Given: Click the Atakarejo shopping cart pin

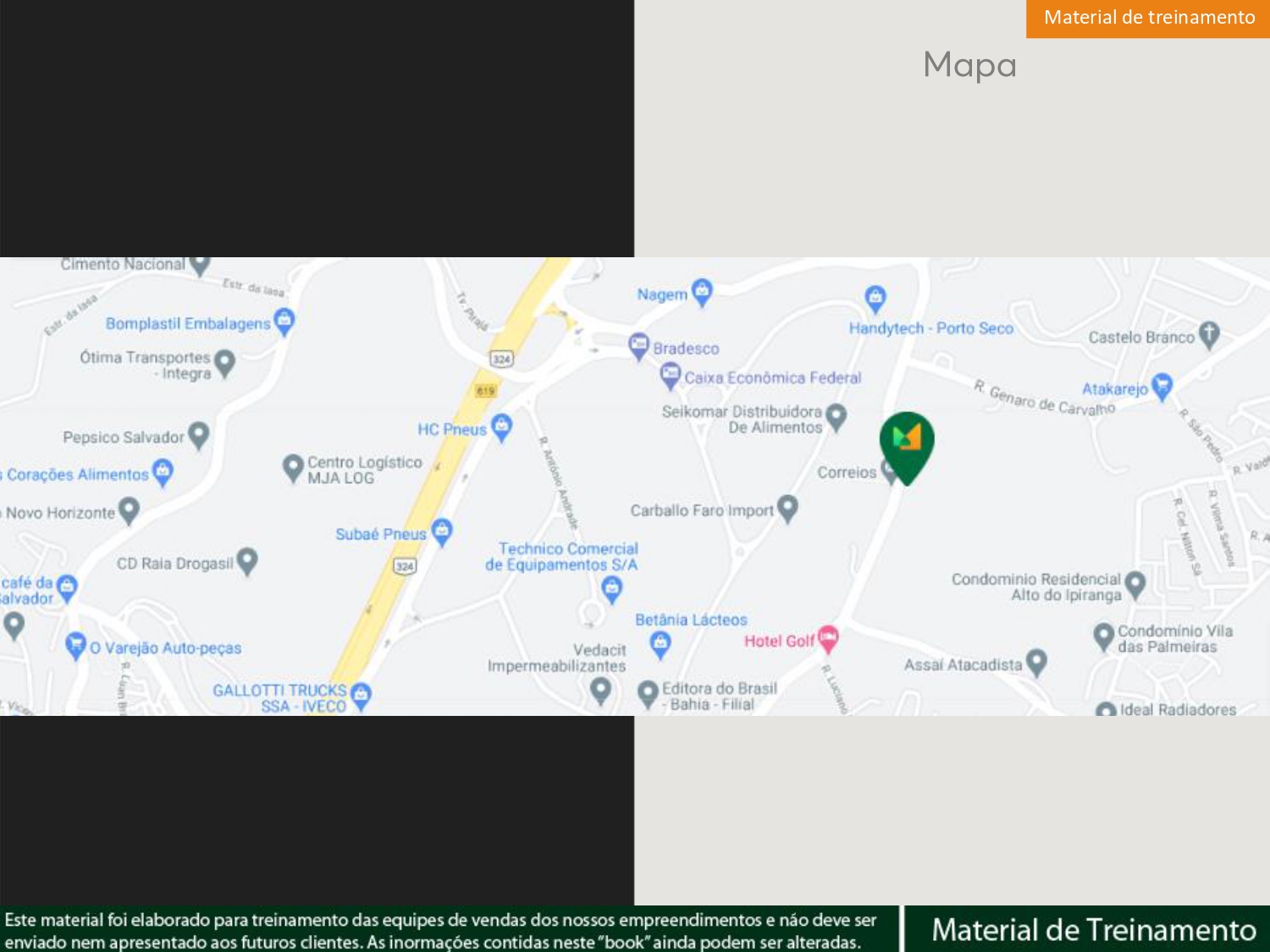Looking at the screenshot, I should click(1162, 388).
